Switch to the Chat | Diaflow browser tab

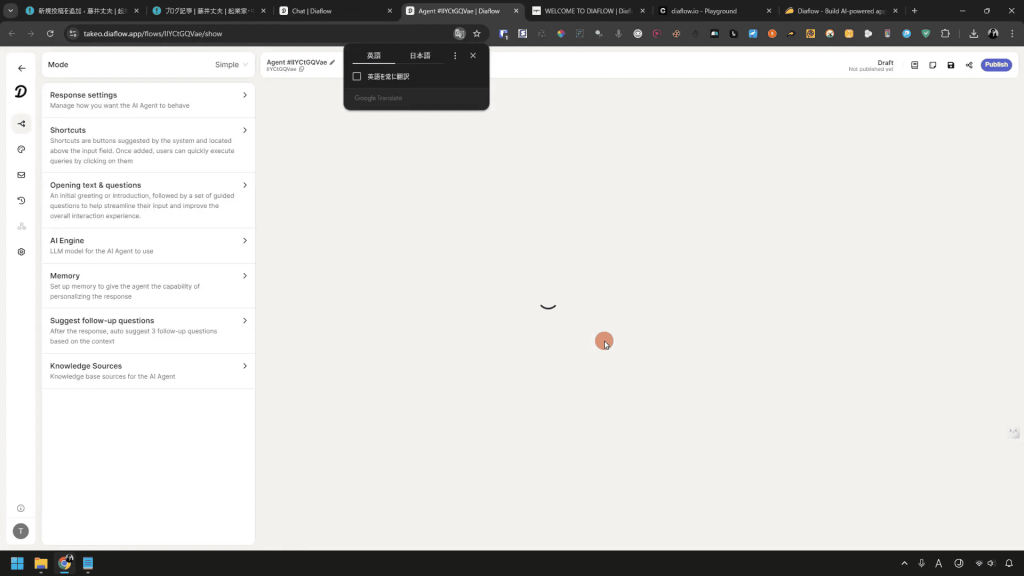click(336, 10)
